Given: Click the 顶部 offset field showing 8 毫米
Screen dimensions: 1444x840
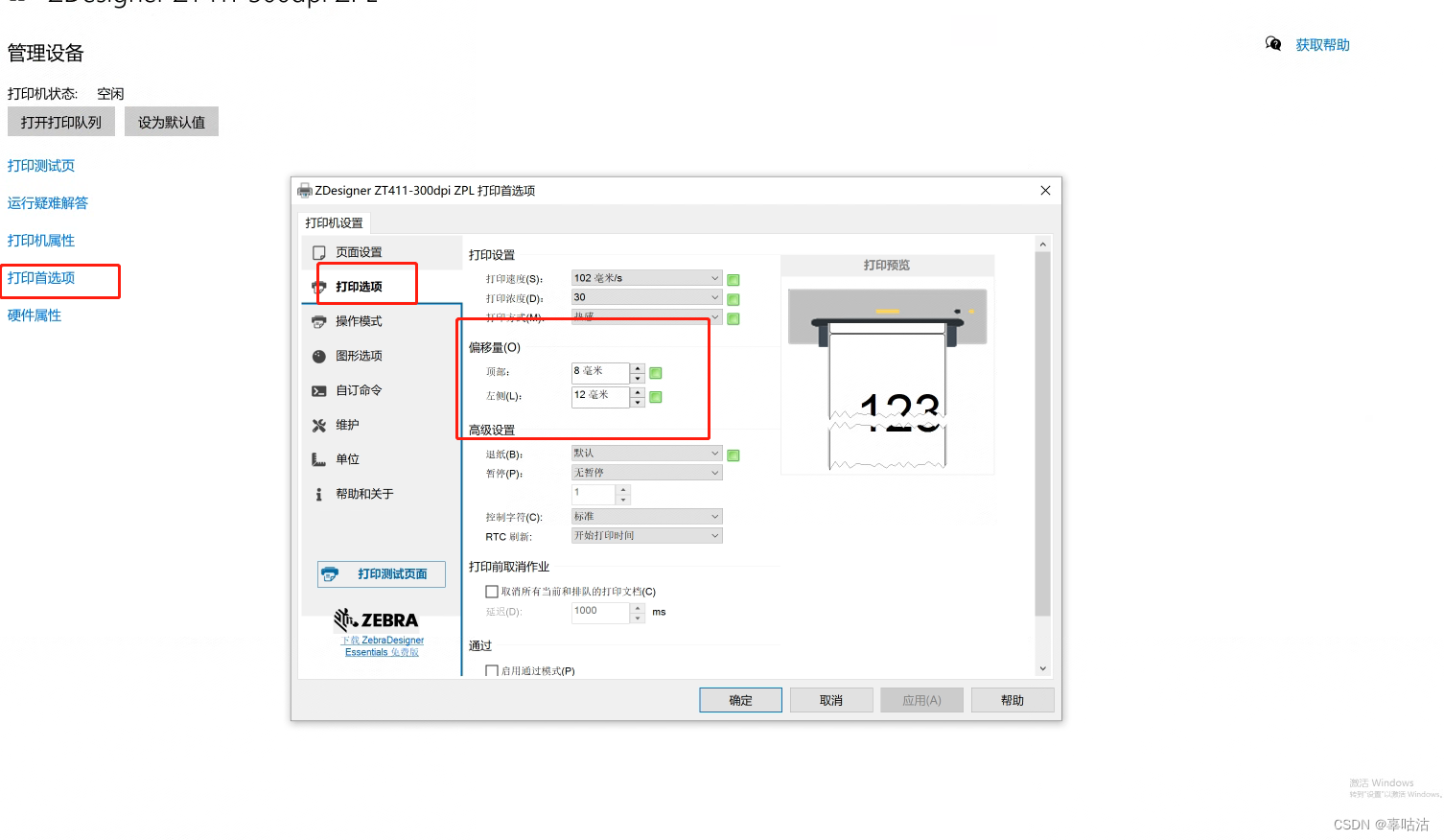Looking at the screenshot, I should pos(601,373).
